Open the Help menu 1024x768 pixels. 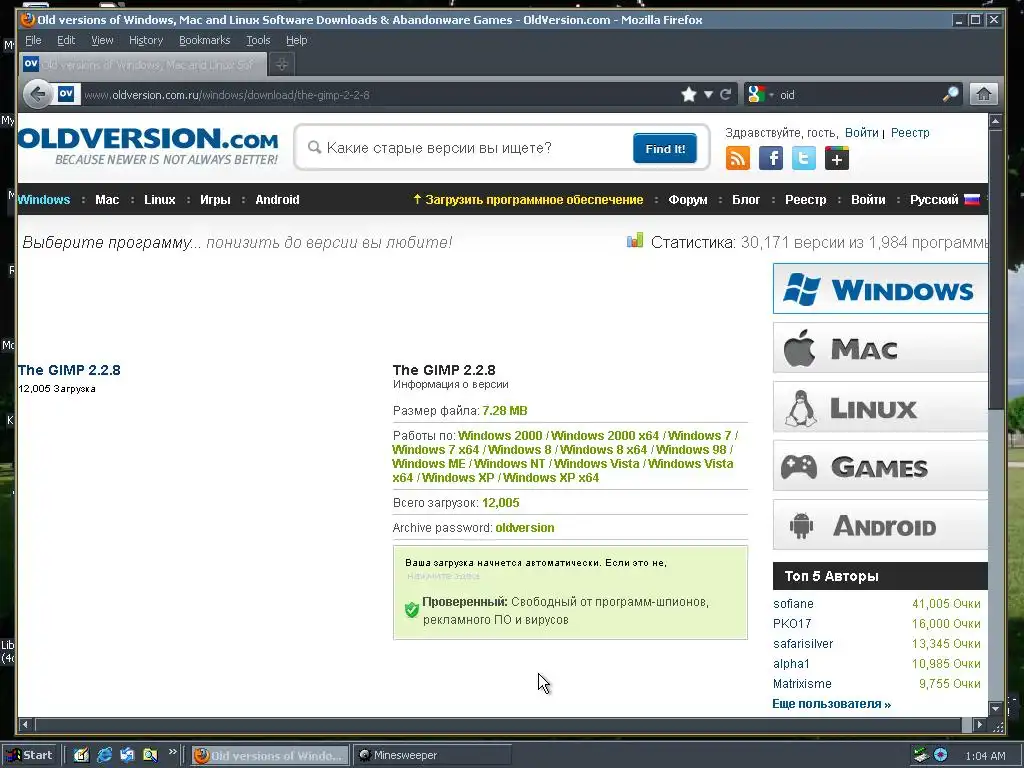(296, 40)
